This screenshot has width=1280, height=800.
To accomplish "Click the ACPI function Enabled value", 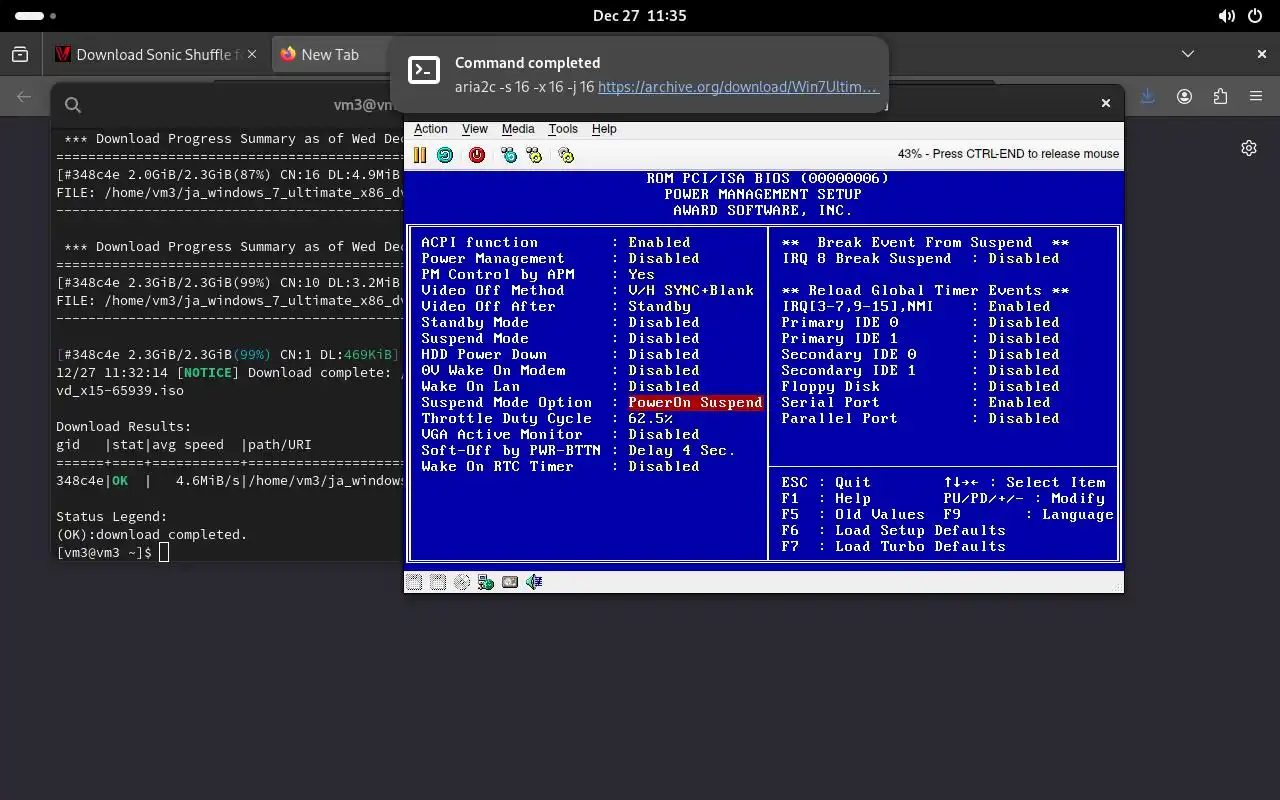I will 659,243.
